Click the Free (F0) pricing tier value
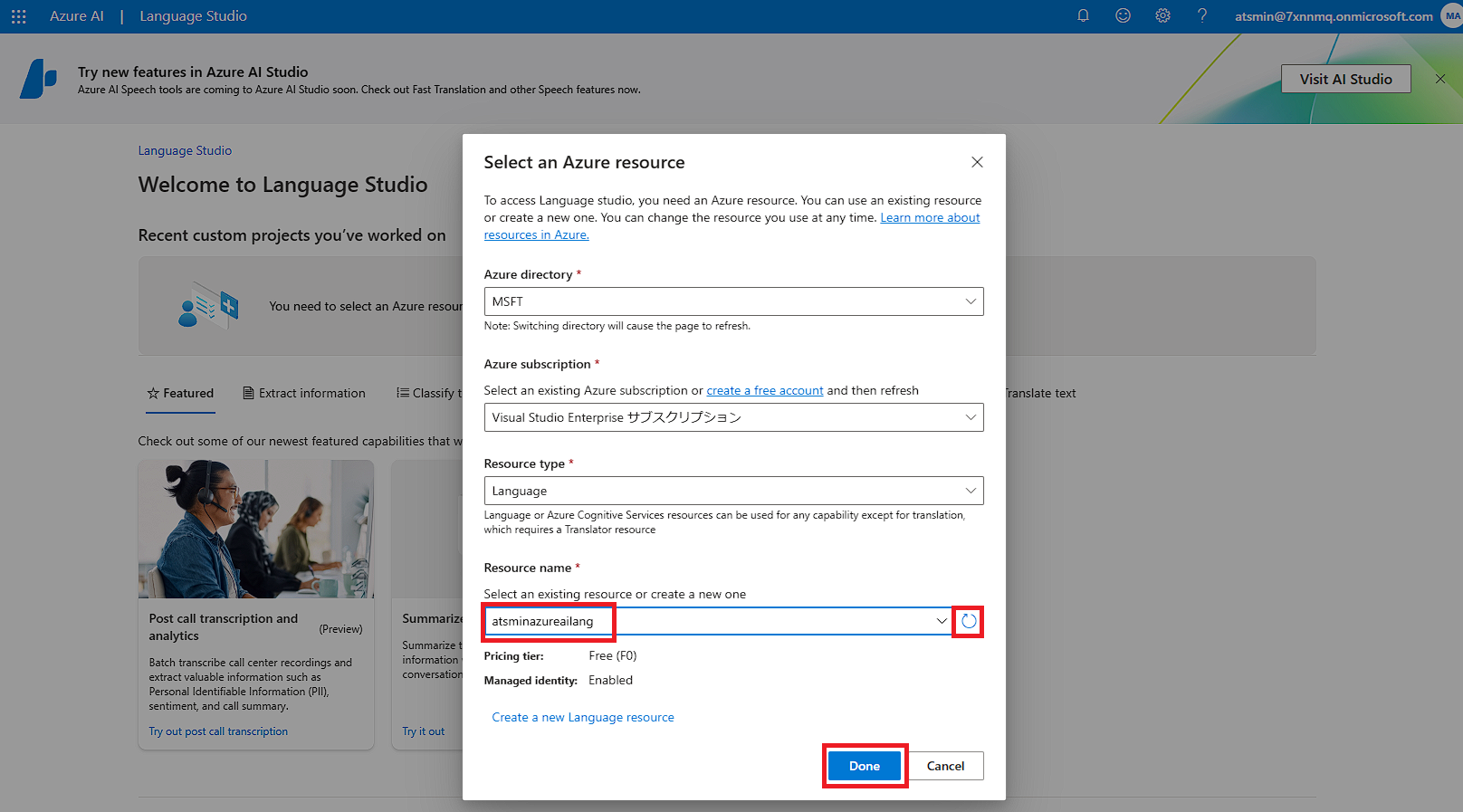Screen dimensions: 1463x812 pos(613,655)
